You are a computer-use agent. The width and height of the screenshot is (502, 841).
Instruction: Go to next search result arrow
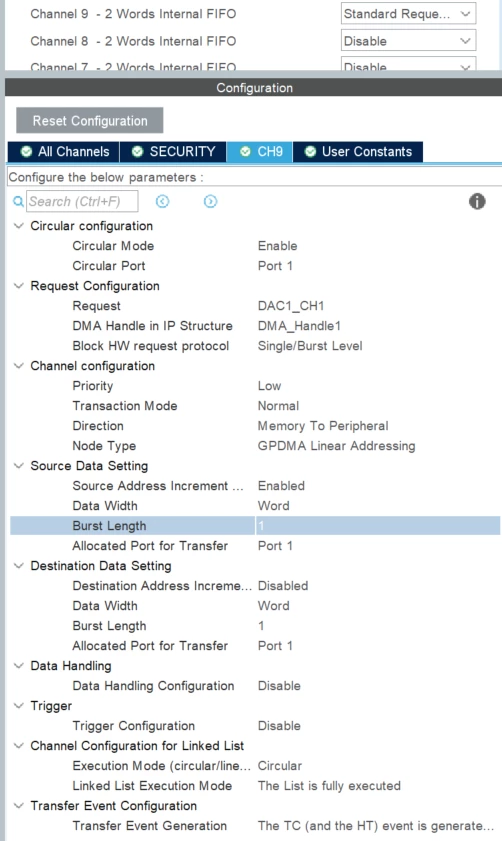pos(210,201)
